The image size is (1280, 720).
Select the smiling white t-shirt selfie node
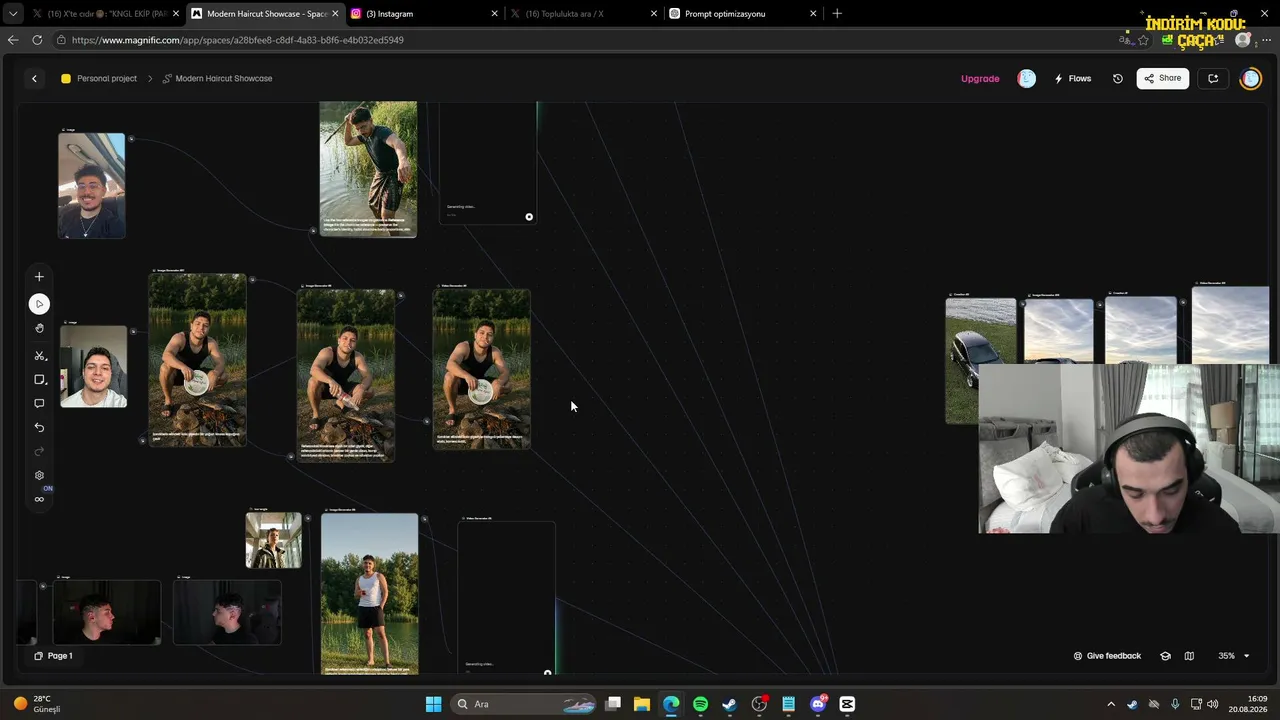(93, 366)
